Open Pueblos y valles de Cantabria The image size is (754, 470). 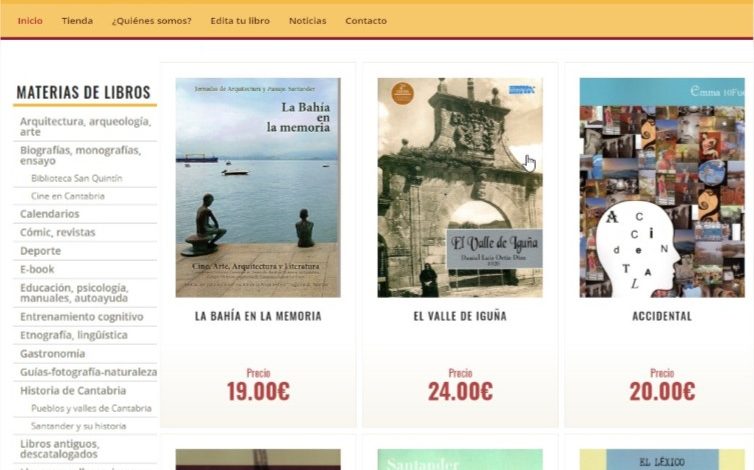point(91,408)
